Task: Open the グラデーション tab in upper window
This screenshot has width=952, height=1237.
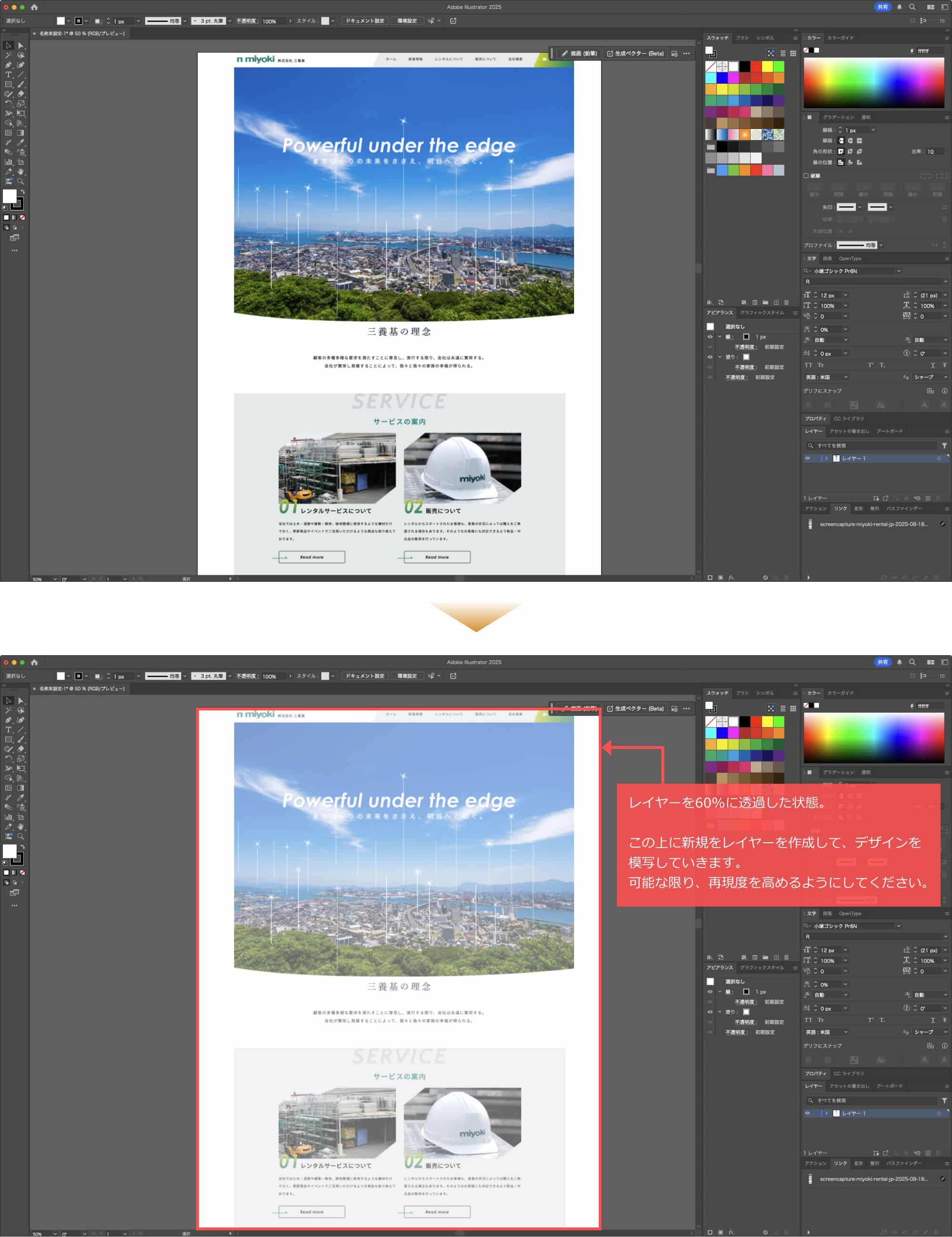Action: point(838,117)
